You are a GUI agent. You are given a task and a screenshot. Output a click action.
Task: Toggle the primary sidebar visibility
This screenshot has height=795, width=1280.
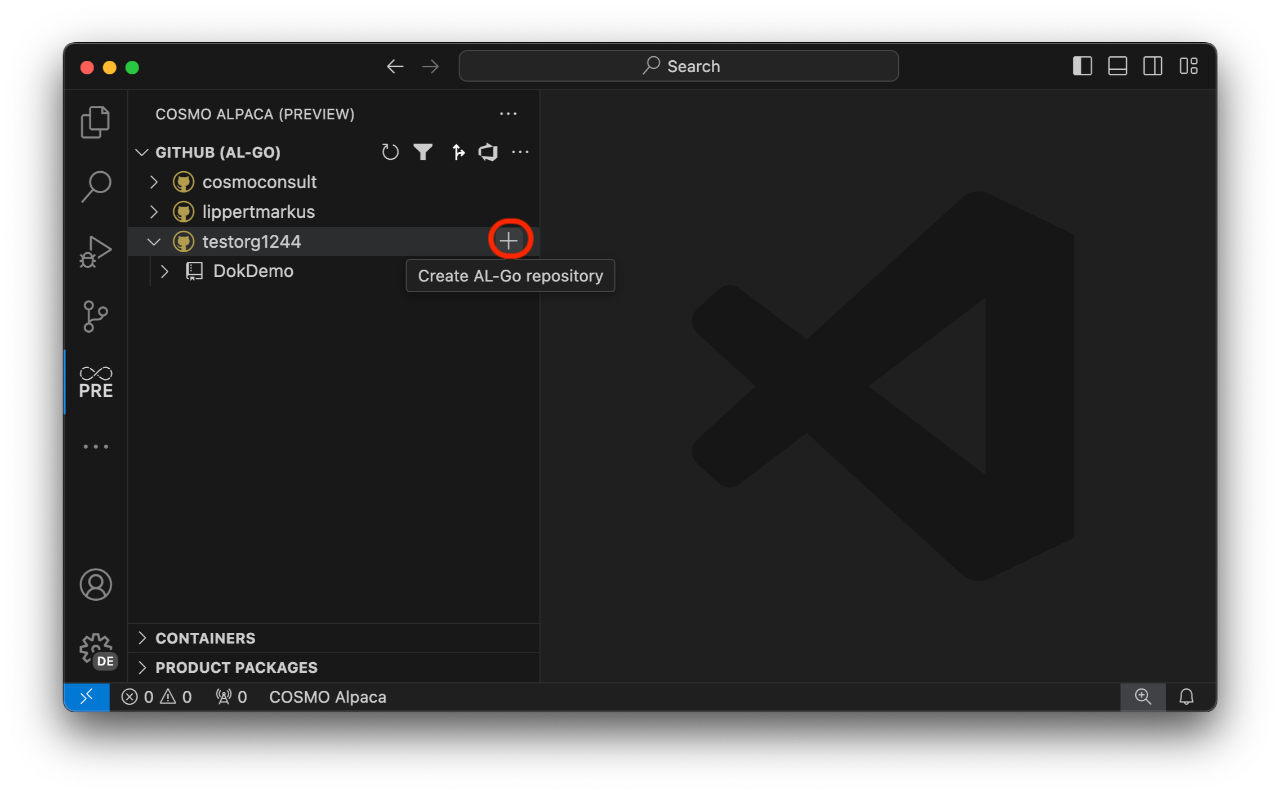point(1082,65)
